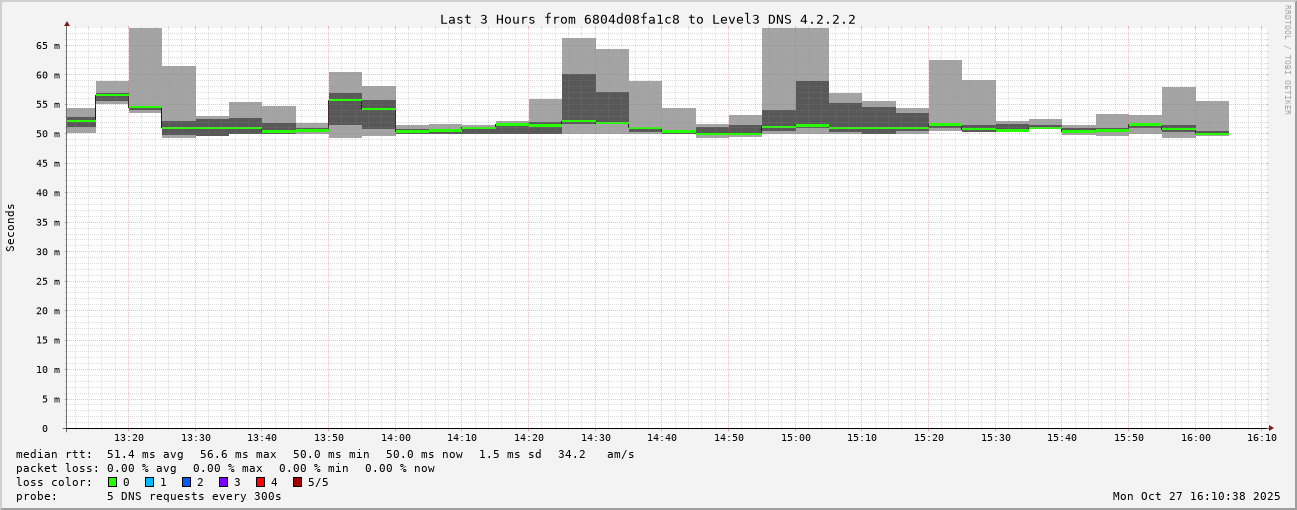Click the 25 m y-axis label
The width and height of the screenshot is (1297, 510).
click(x=48, y=282)
